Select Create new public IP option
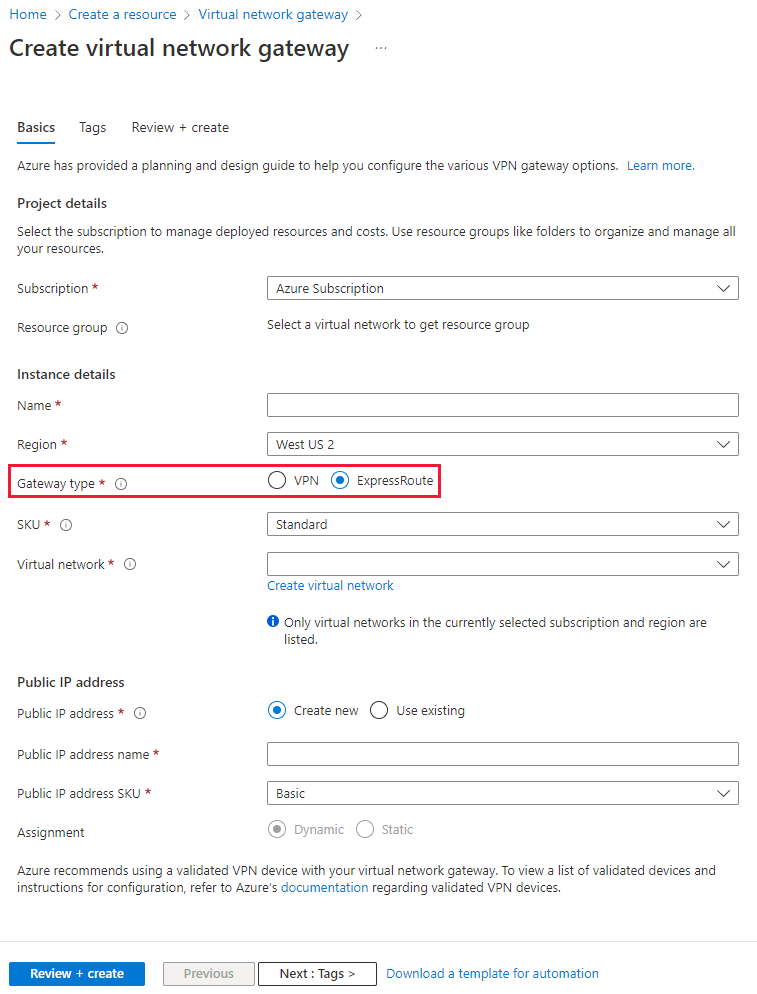Image resolution: width=757 pixels, height=994 pixels. pos(277,710)
